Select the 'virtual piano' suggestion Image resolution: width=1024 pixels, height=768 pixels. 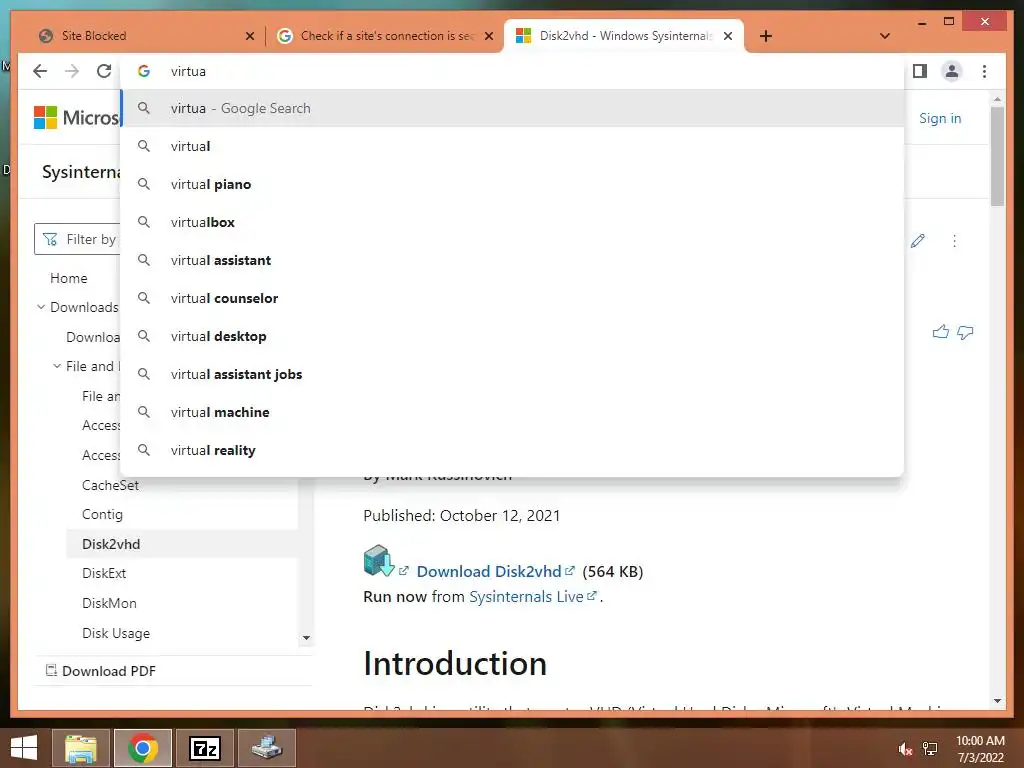coord(513,184)
